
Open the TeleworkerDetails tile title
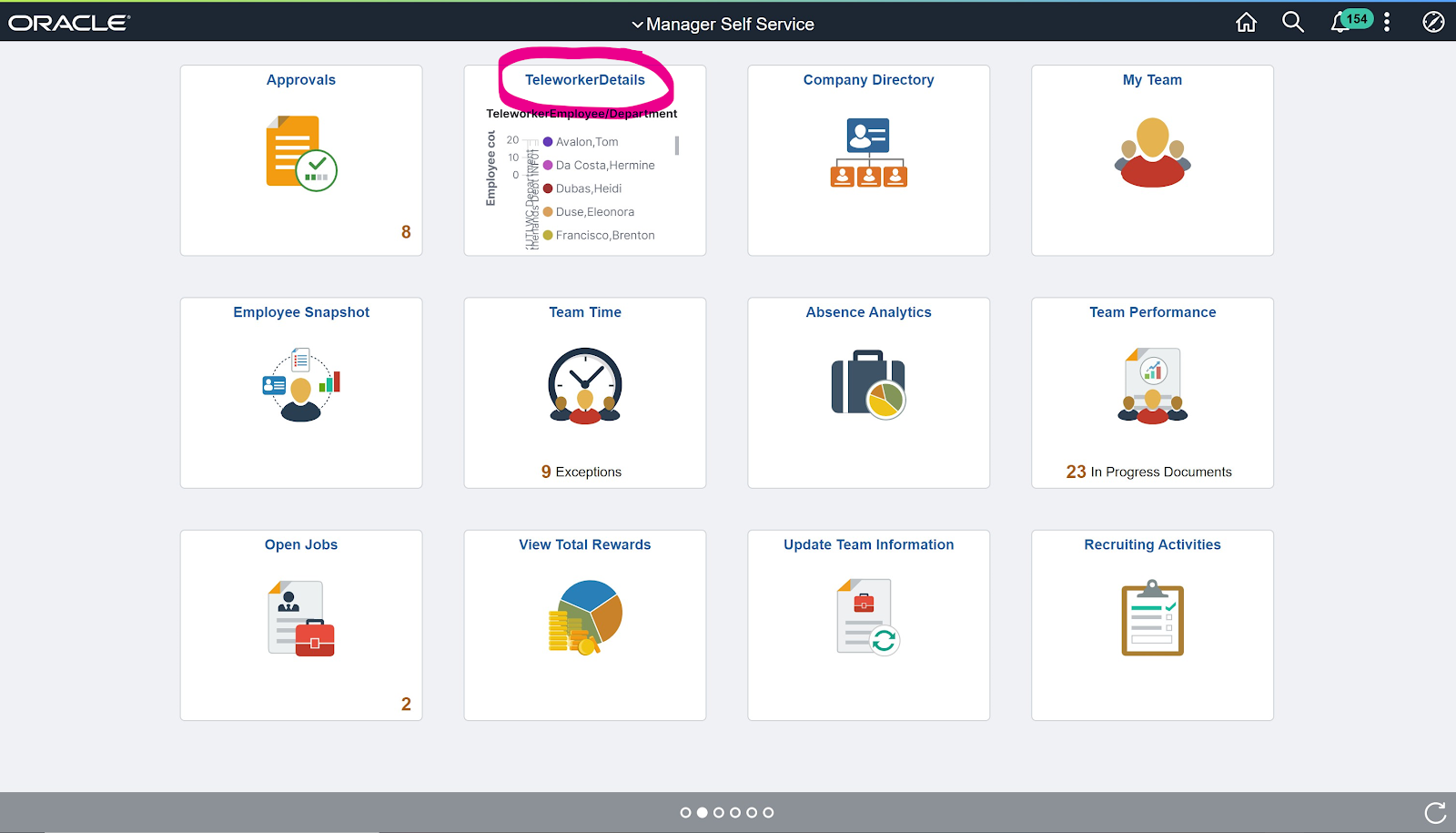tap(585, 80)
